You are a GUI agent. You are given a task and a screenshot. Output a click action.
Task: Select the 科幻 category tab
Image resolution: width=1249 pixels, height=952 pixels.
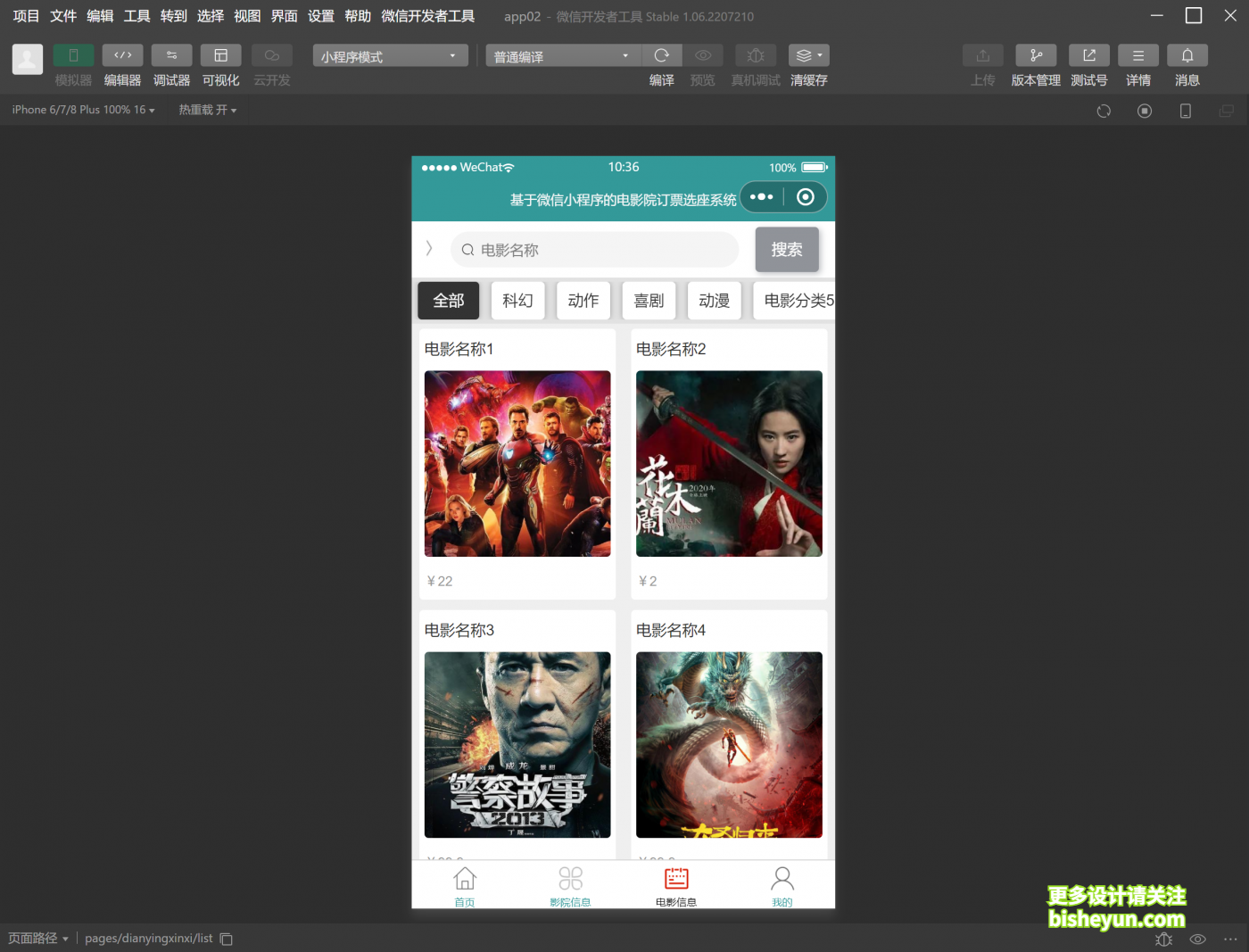click(517, 301)
